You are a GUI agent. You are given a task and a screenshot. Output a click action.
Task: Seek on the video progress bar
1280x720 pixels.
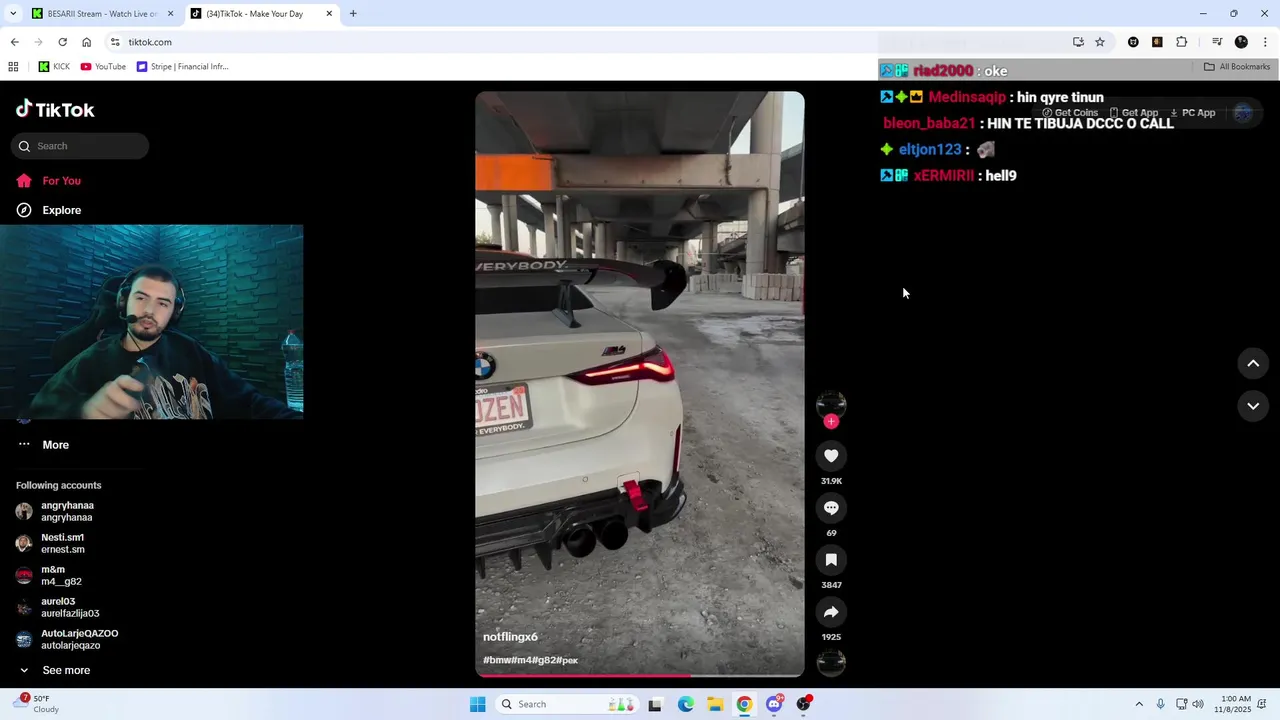click(x=640, y=675)
